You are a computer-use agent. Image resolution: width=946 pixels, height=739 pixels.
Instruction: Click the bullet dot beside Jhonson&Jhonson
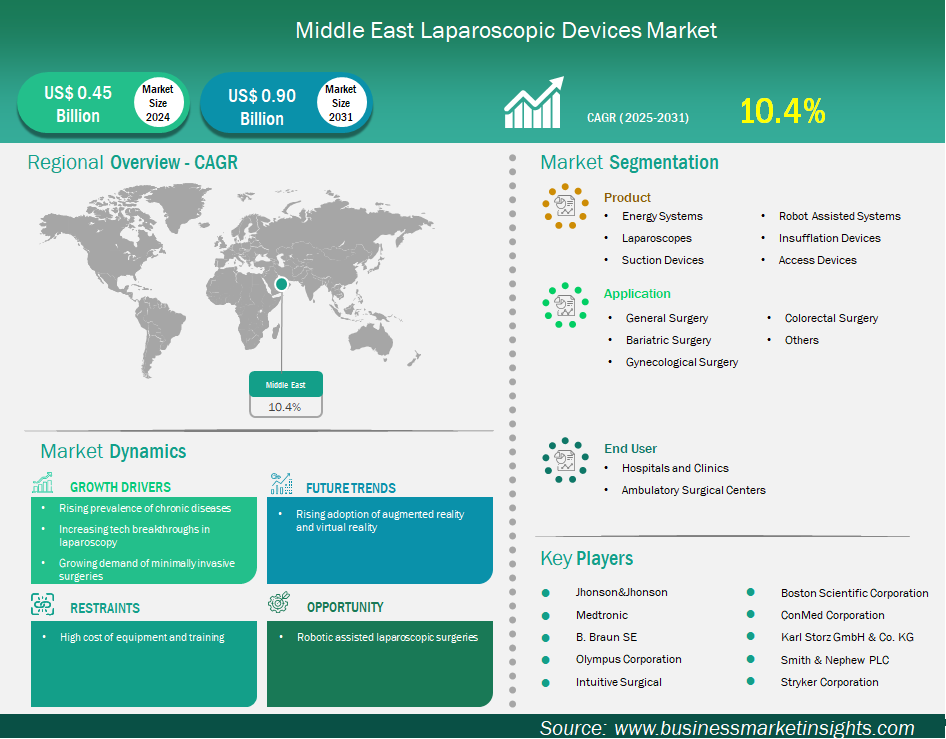point(545,594)
